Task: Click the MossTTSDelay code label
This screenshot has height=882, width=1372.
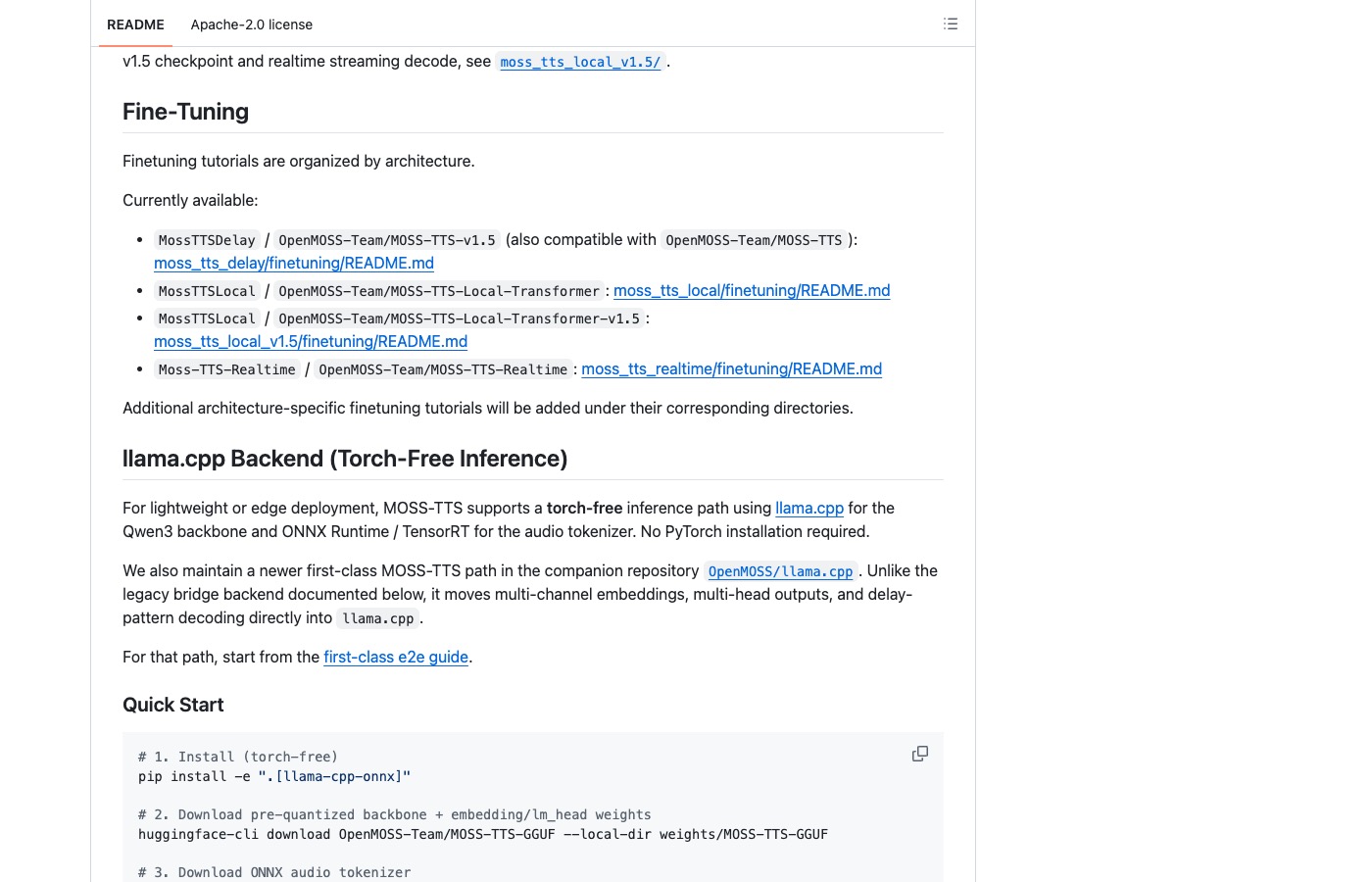Action: tap(207, 240)
